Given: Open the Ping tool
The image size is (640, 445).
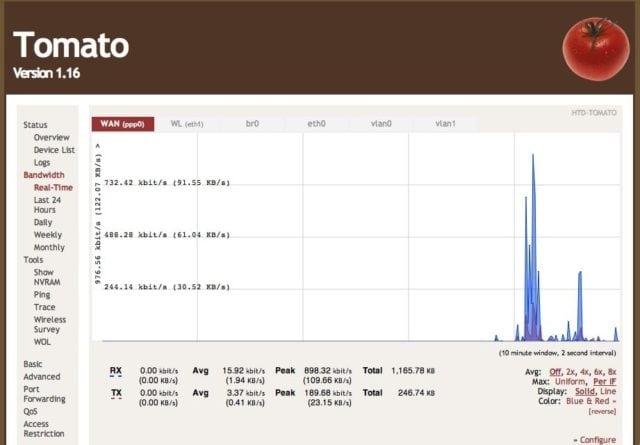Looking at the screenshot, I should (x=42, y=295).
